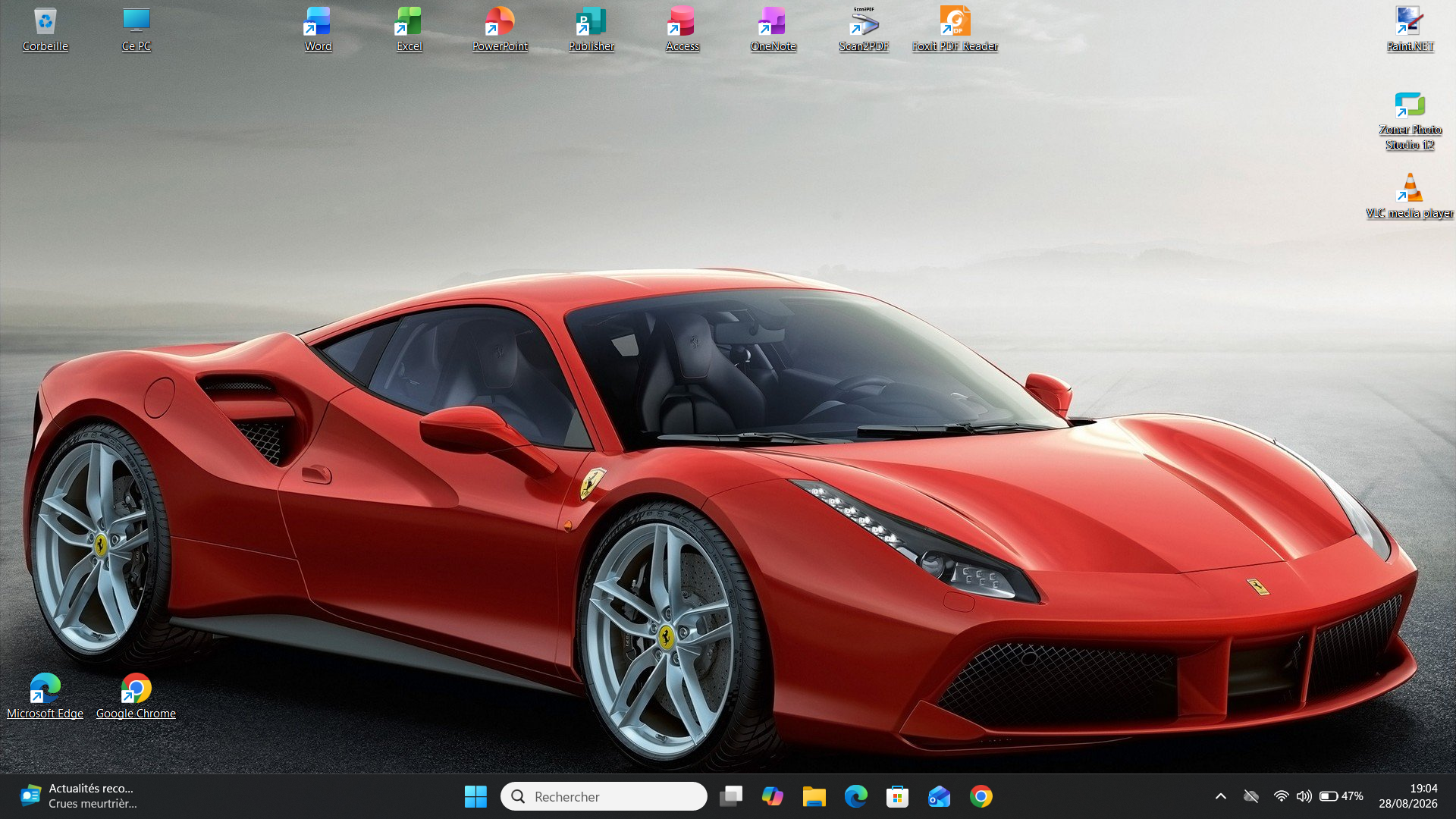
Task: Select the Google Chrome desktop shortcut
Action: click(136, 696)
